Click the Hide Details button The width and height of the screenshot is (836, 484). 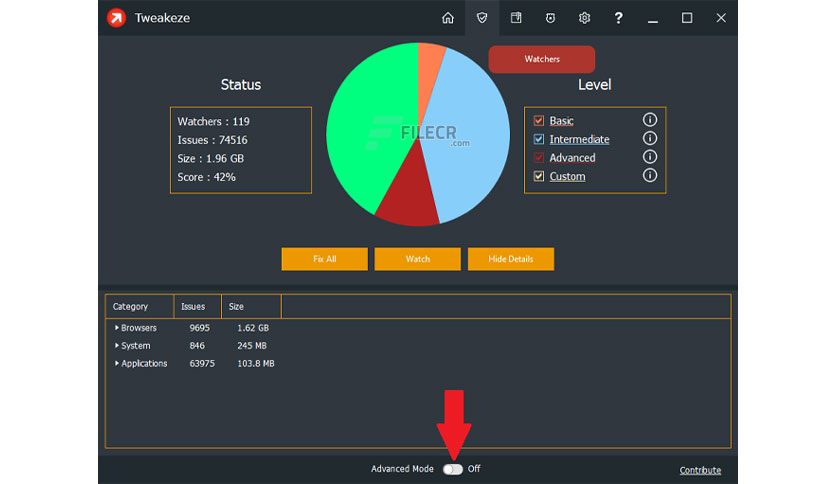(511, 259)
